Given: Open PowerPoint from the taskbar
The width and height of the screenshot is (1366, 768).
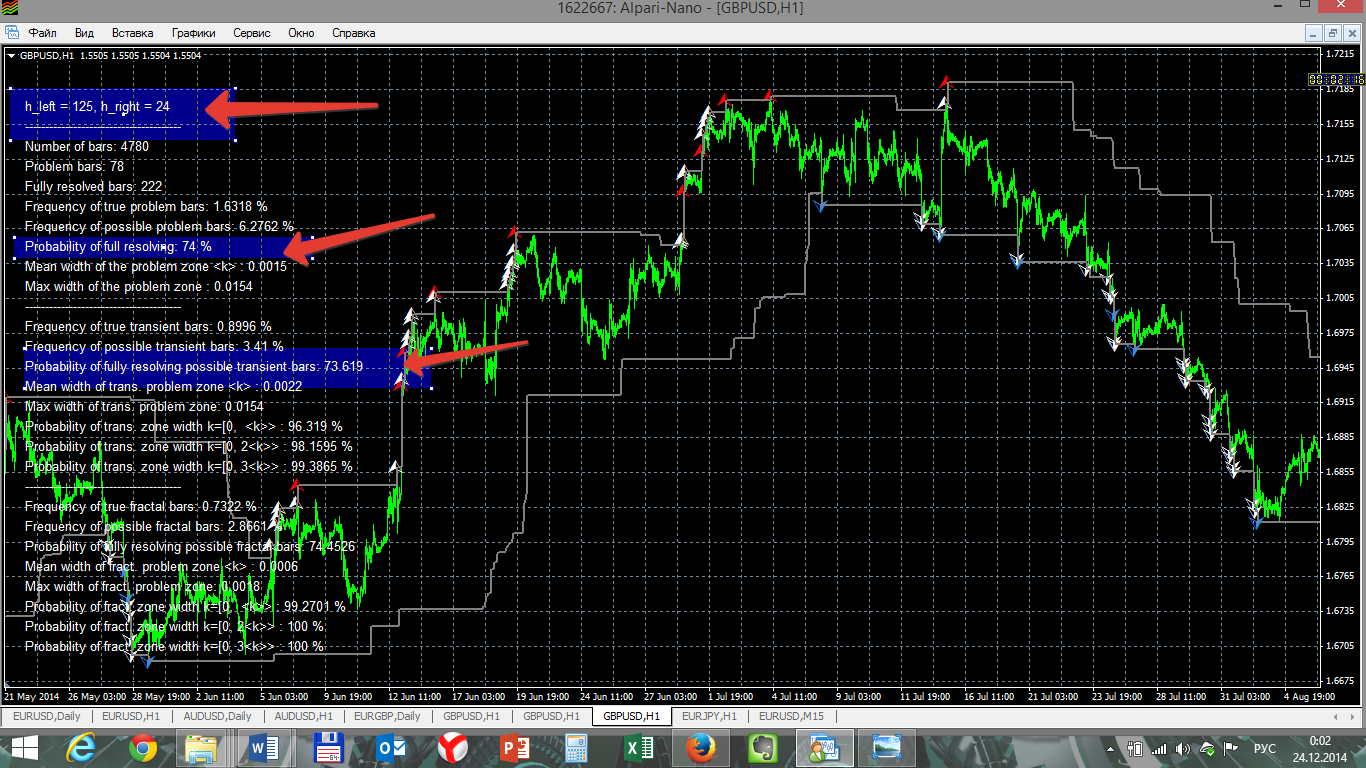Looking at the screenshot, I should [514, 747].
